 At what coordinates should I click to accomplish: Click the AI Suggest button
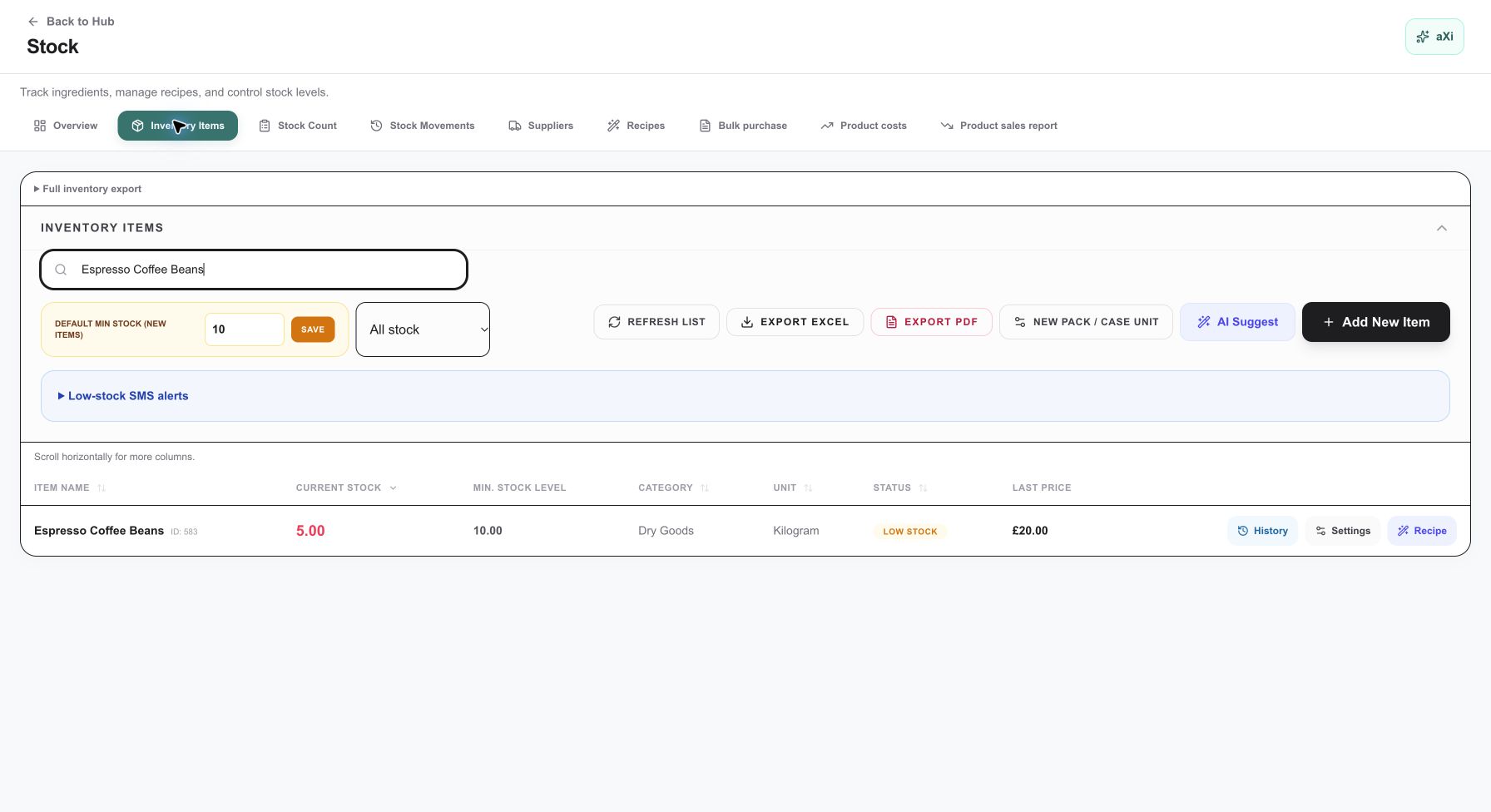click(1237, 322)
